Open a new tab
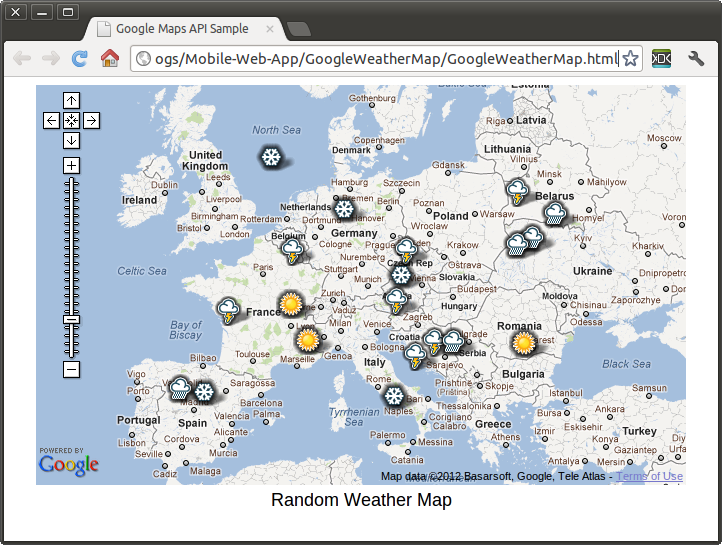 [299, 29]
